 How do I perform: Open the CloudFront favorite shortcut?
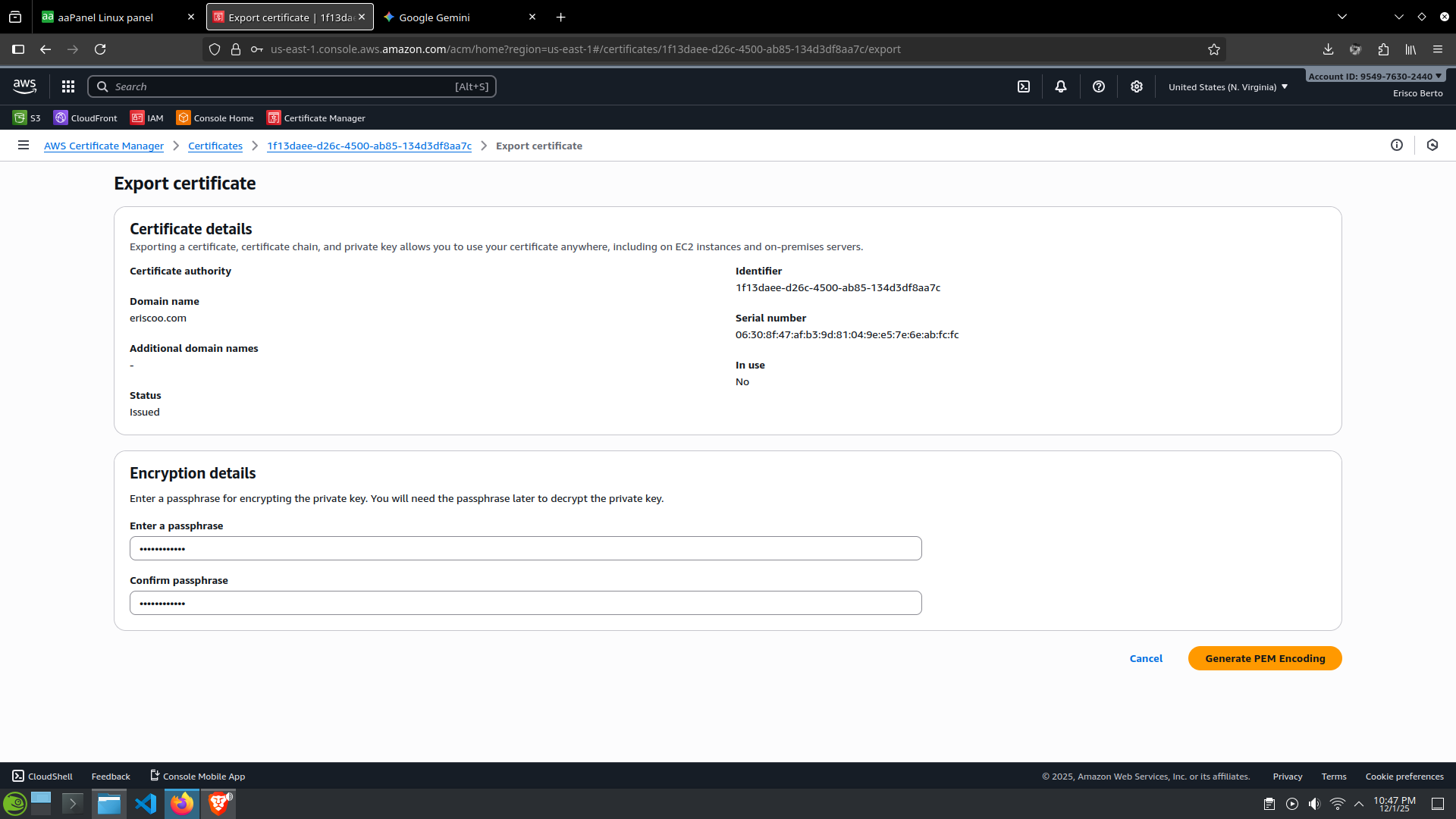(x=86, y=118)
